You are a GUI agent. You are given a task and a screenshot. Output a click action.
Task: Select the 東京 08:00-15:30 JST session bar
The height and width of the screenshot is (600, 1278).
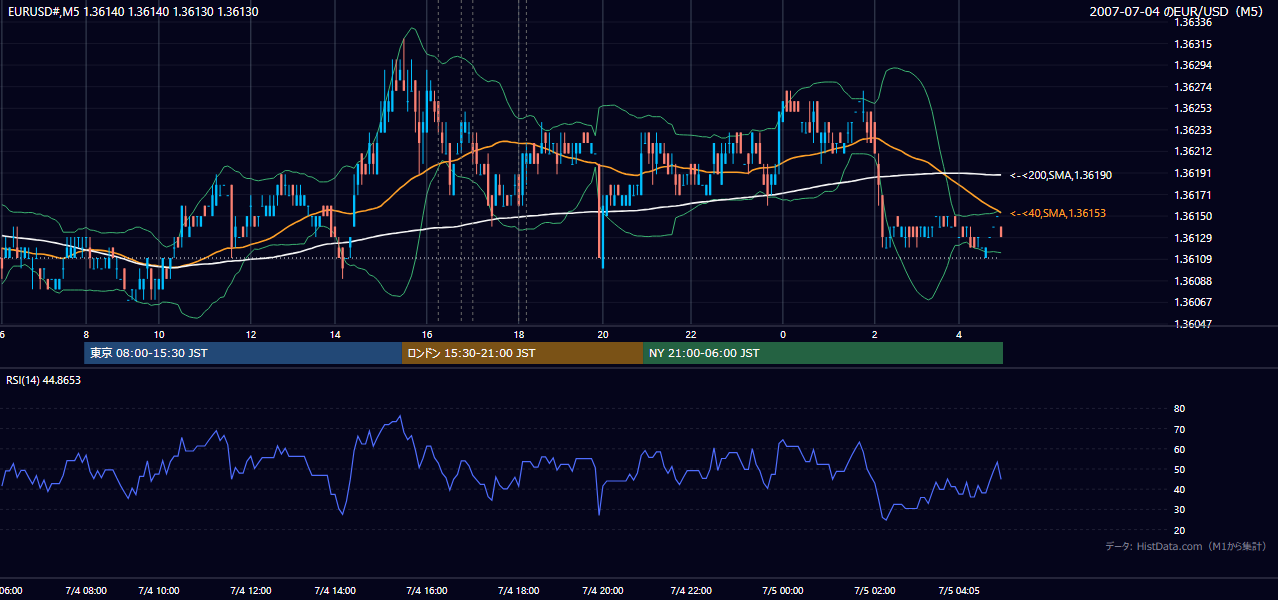(243, 353)
